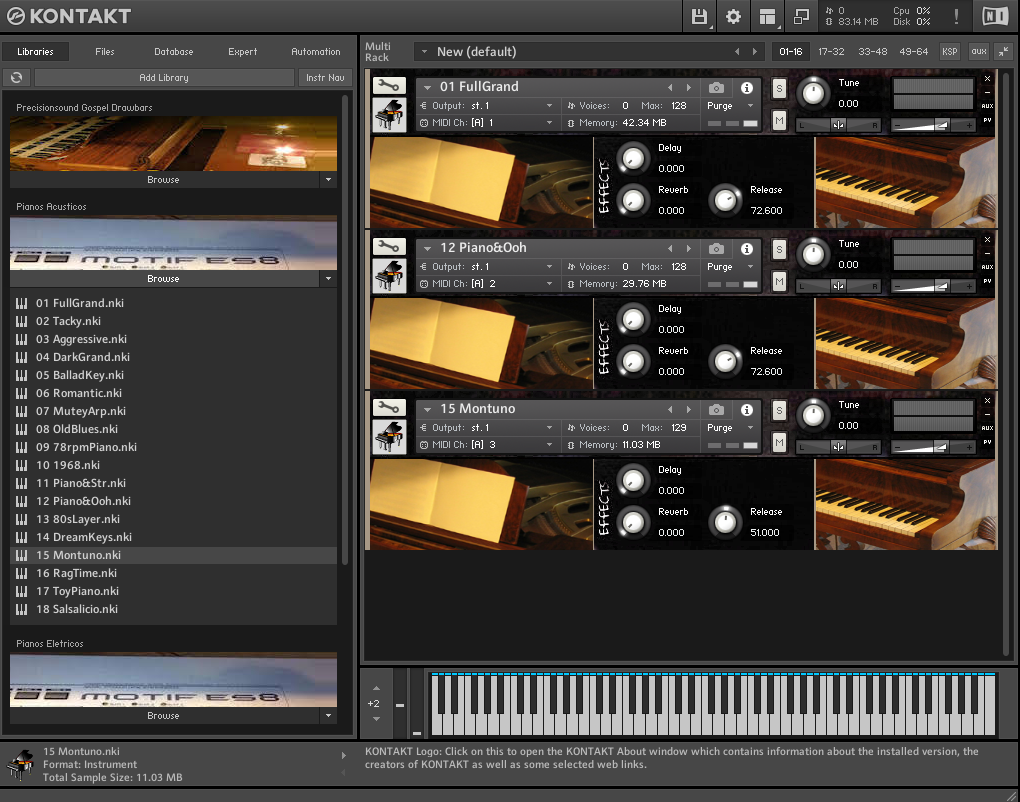
Task: Switch to the Libraries tab
Action: pyautogui.click(x=35, y=51)
